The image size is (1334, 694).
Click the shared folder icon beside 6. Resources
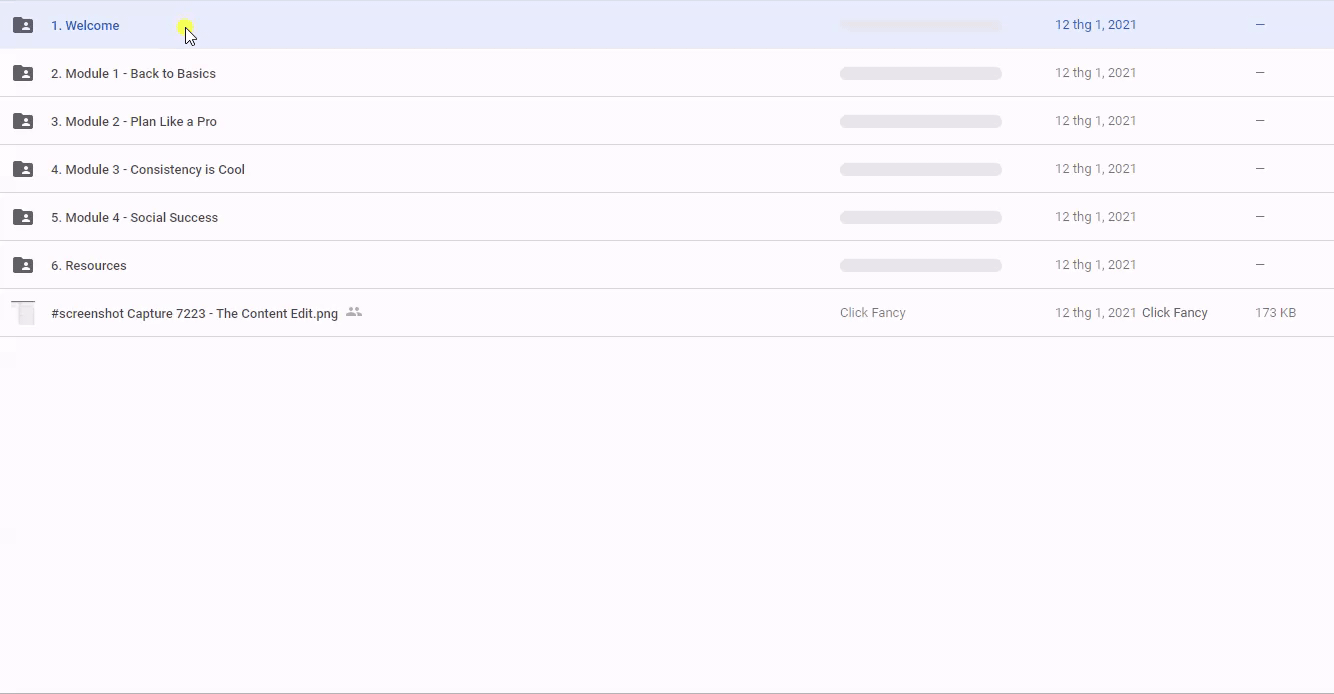click(x=23, y=265)
